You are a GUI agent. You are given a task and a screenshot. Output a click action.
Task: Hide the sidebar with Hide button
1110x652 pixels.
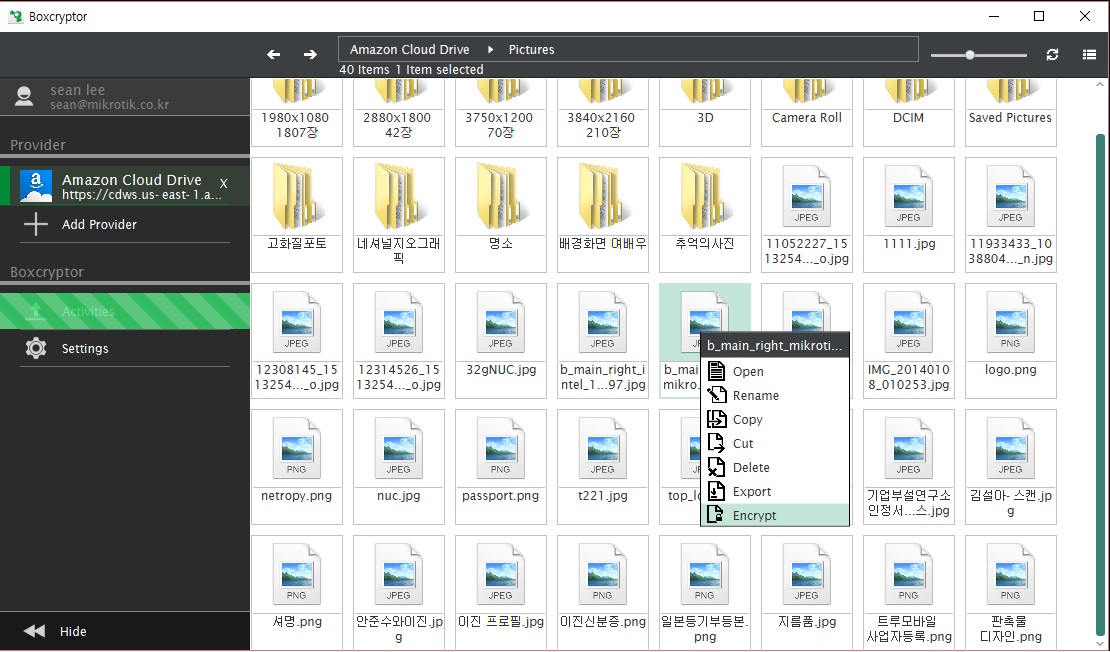(x=125, y=631)
